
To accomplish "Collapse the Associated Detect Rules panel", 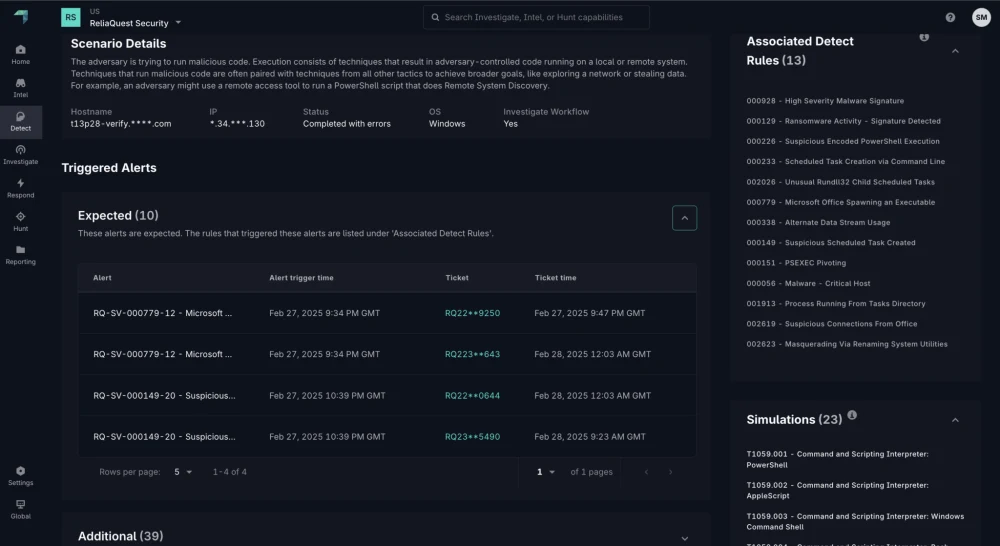I will click(955, 51).
